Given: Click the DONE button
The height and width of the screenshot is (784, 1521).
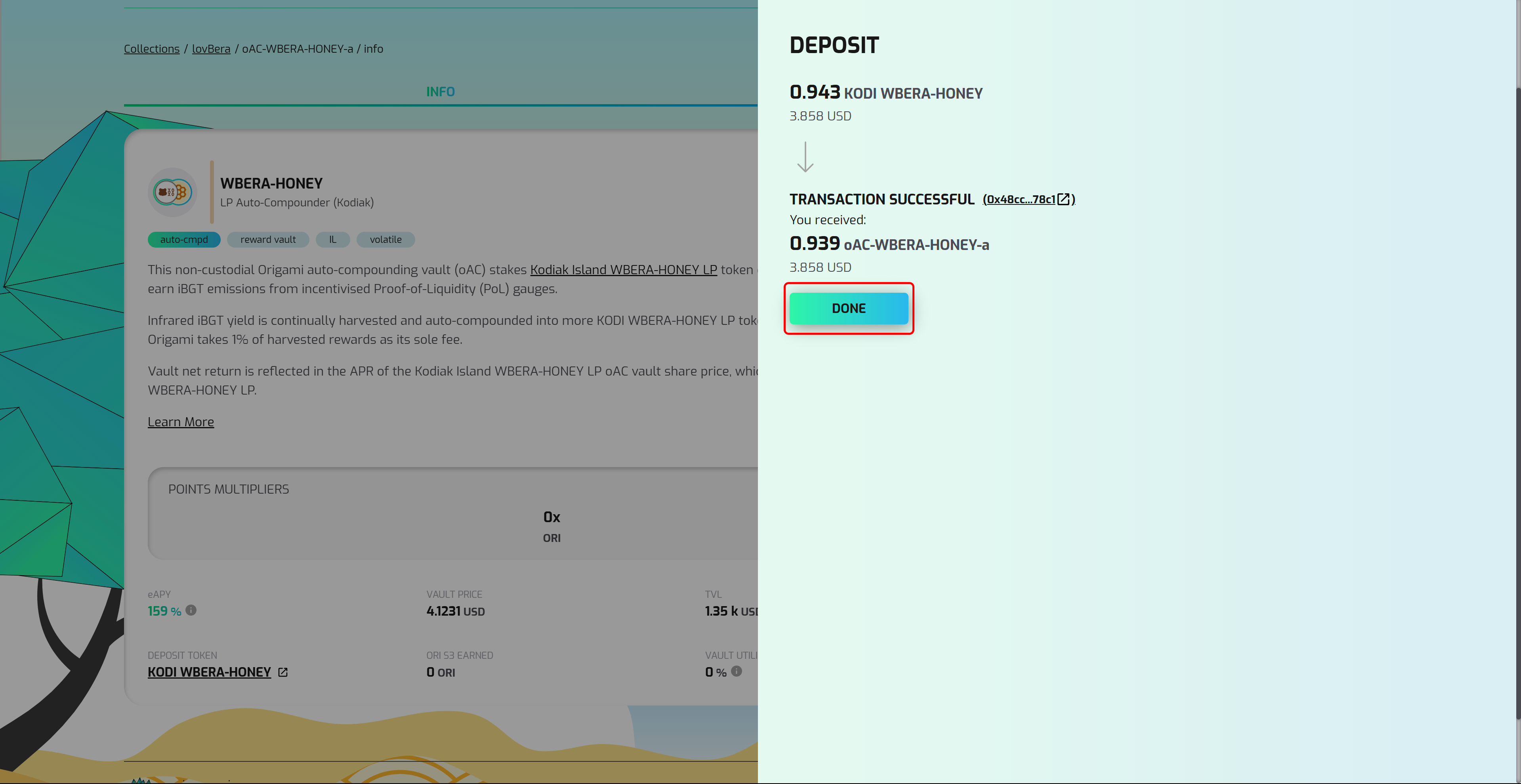Looking at the screenshot, I should pos(849,308).
